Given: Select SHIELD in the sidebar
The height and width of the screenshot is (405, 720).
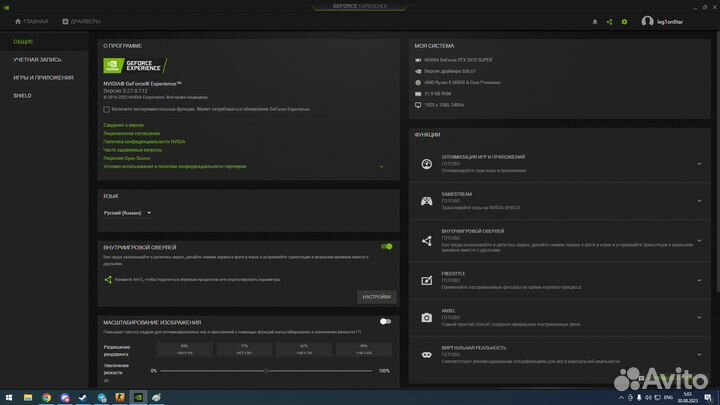Looking at the screenshot, I should pyautogui.click(x=22, y=96).
